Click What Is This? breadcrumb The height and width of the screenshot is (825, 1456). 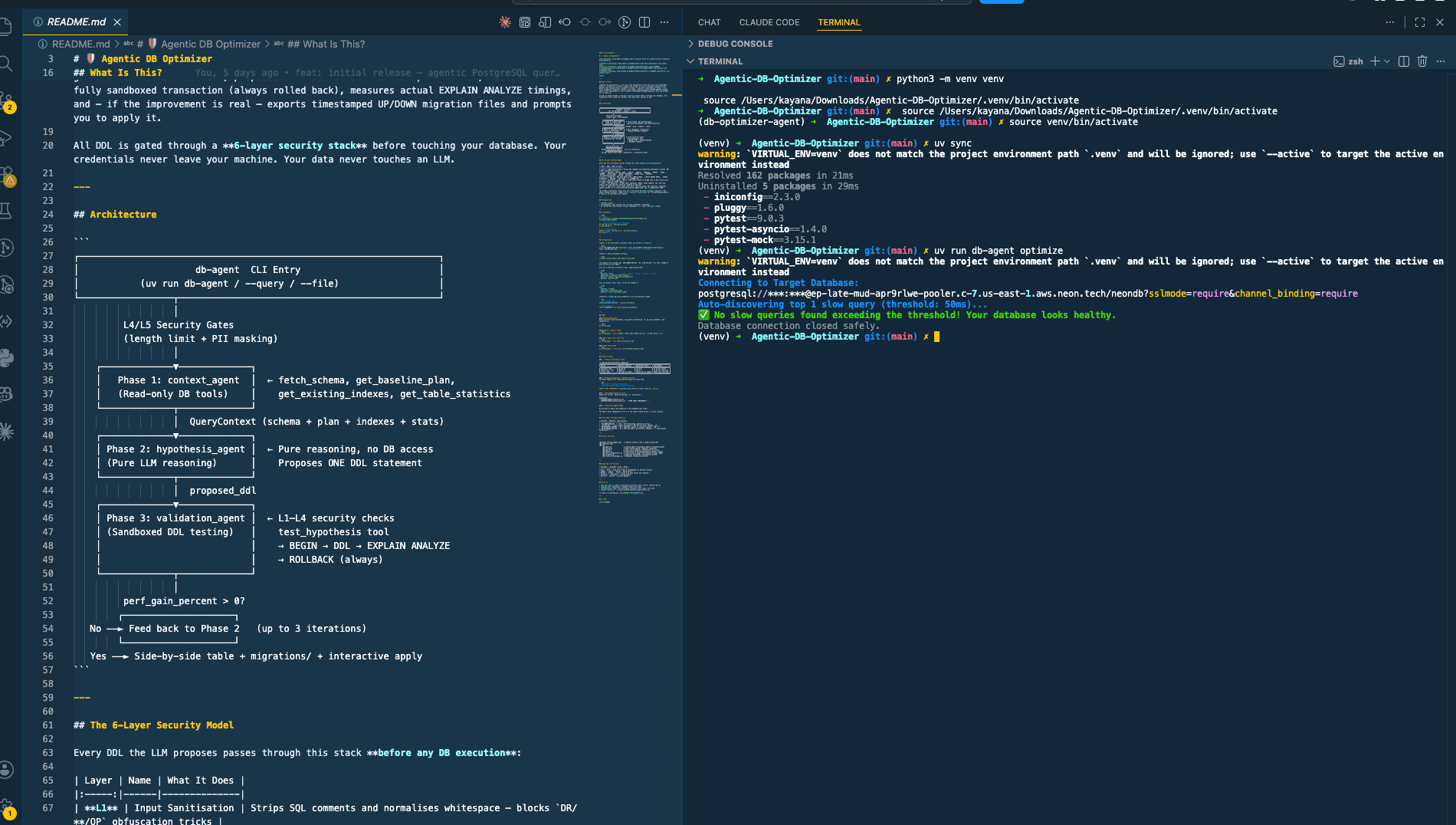tap(326, 44)
